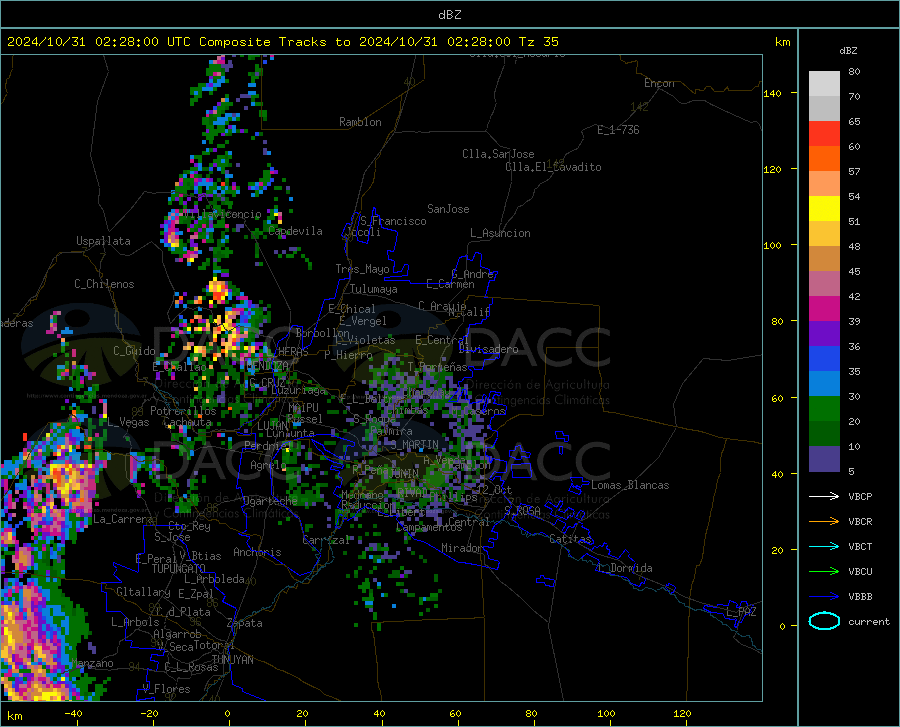
Task: Click the 'Ugarteche' map label
Action: pos(270,501)
